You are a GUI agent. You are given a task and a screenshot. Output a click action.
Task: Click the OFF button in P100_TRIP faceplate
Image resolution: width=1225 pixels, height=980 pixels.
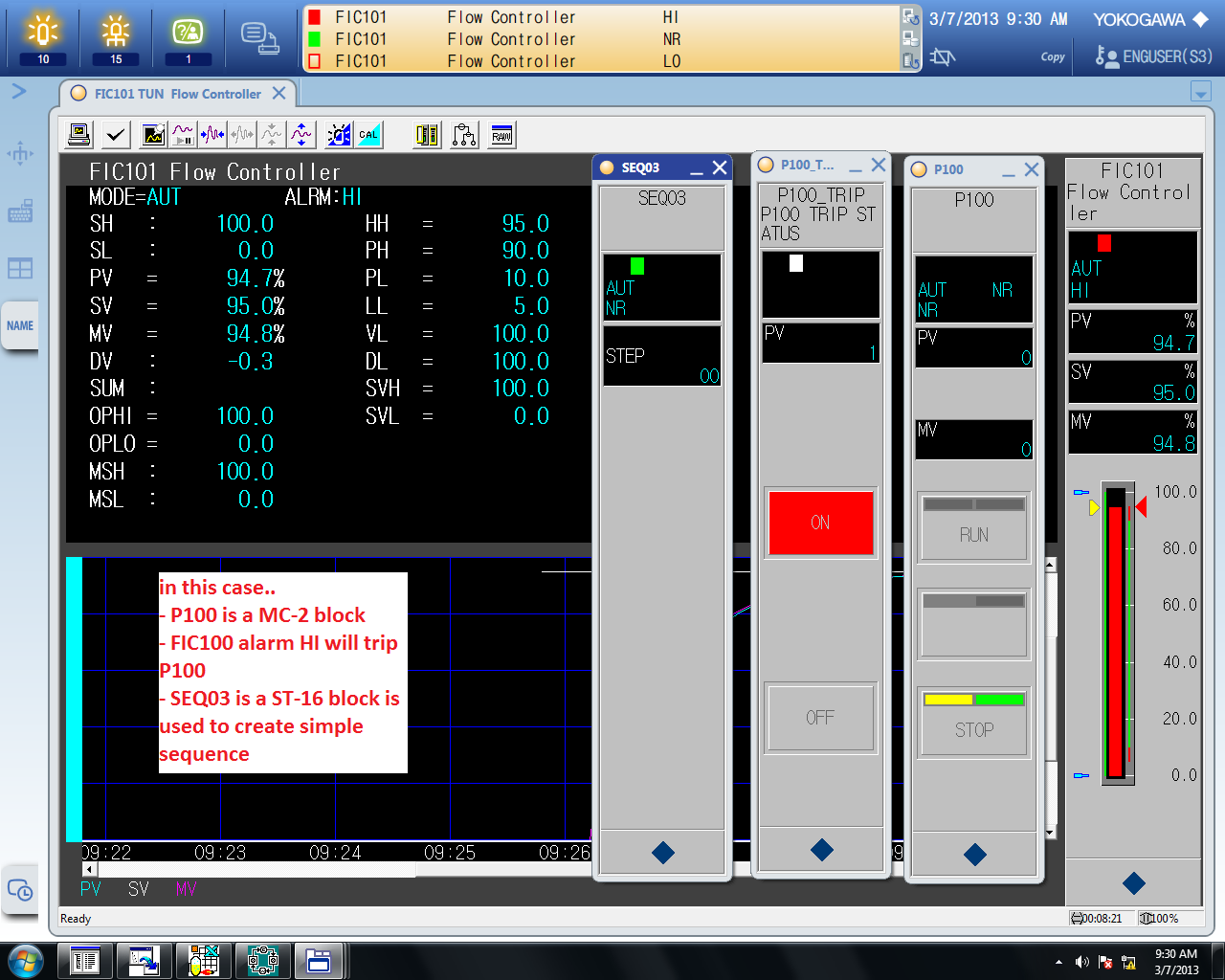click(x=820, y=717)
